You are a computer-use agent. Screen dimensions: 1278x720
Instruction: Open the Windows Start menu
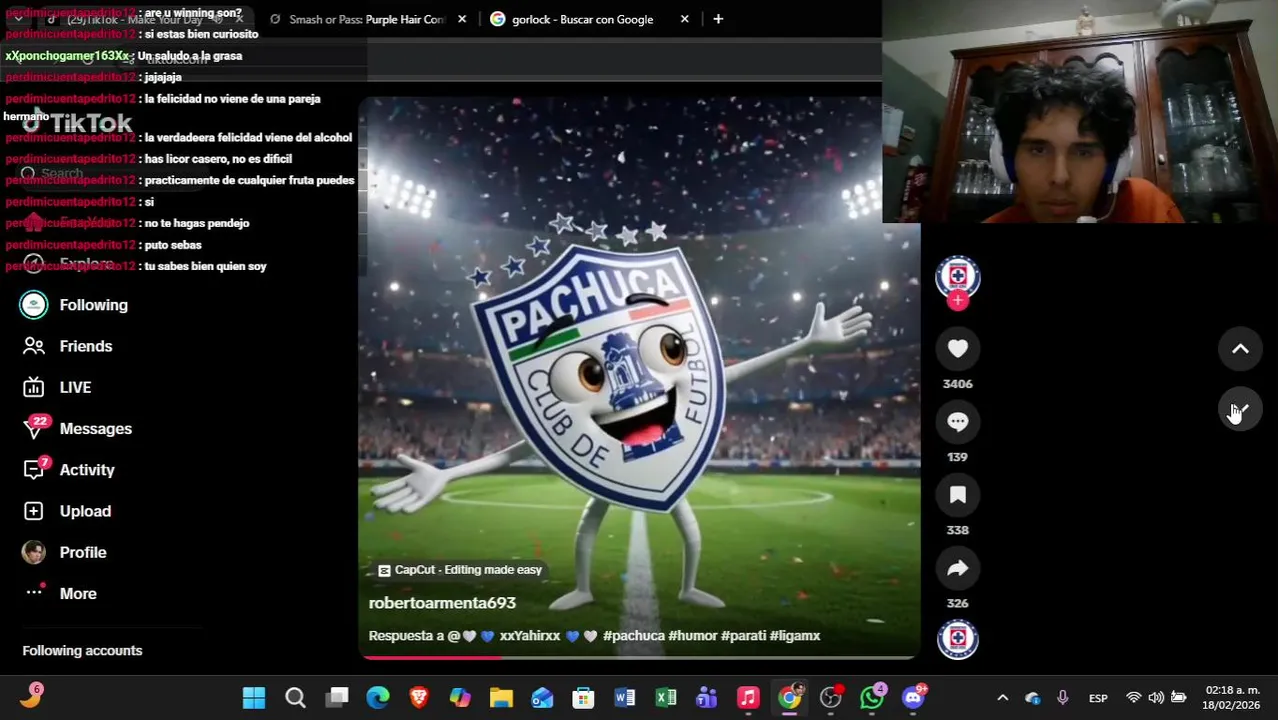click(254, 698)
